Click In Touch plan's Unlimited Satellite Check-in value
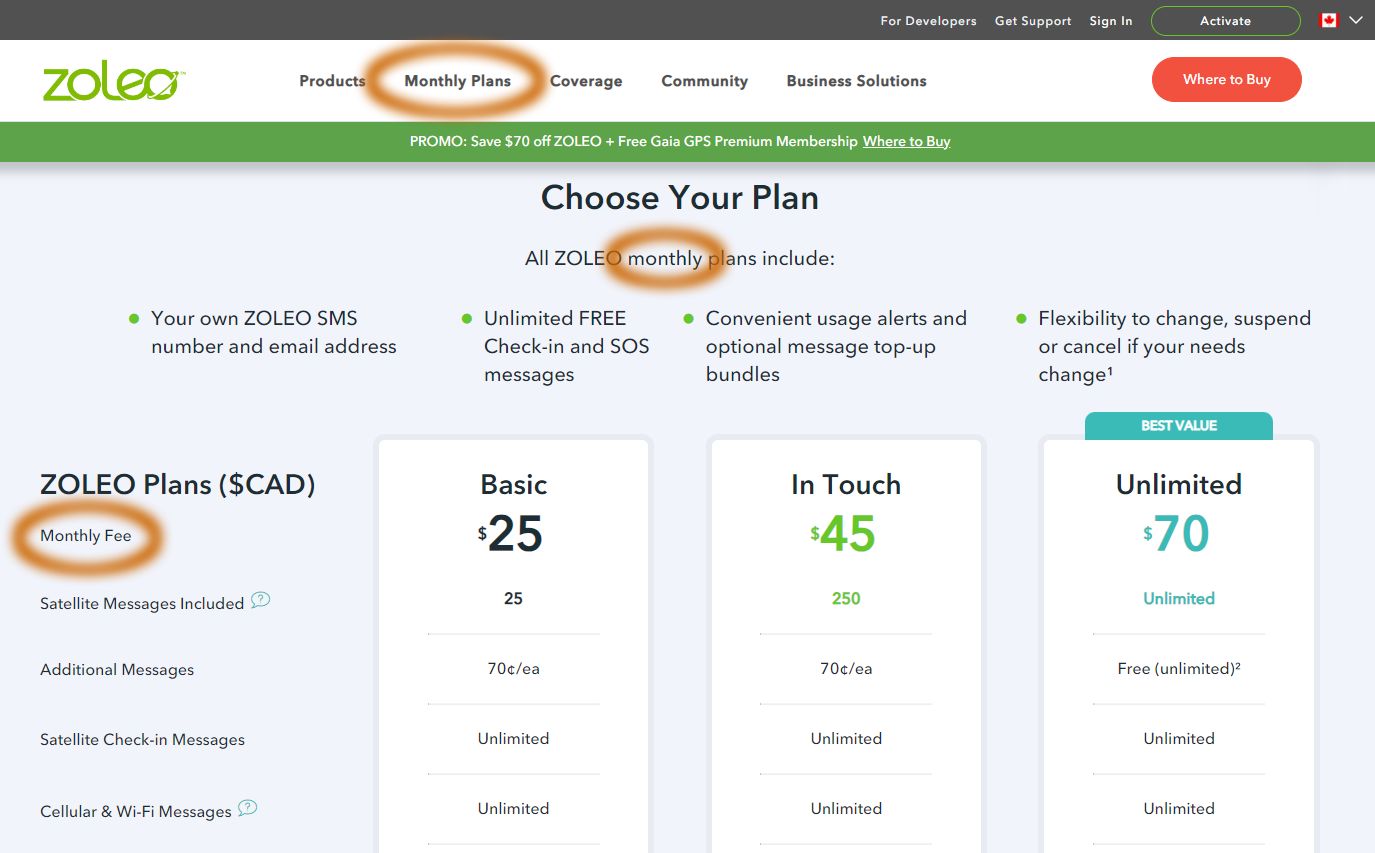Viewport: 1375px width, 853px height. [x=846, y=739]
